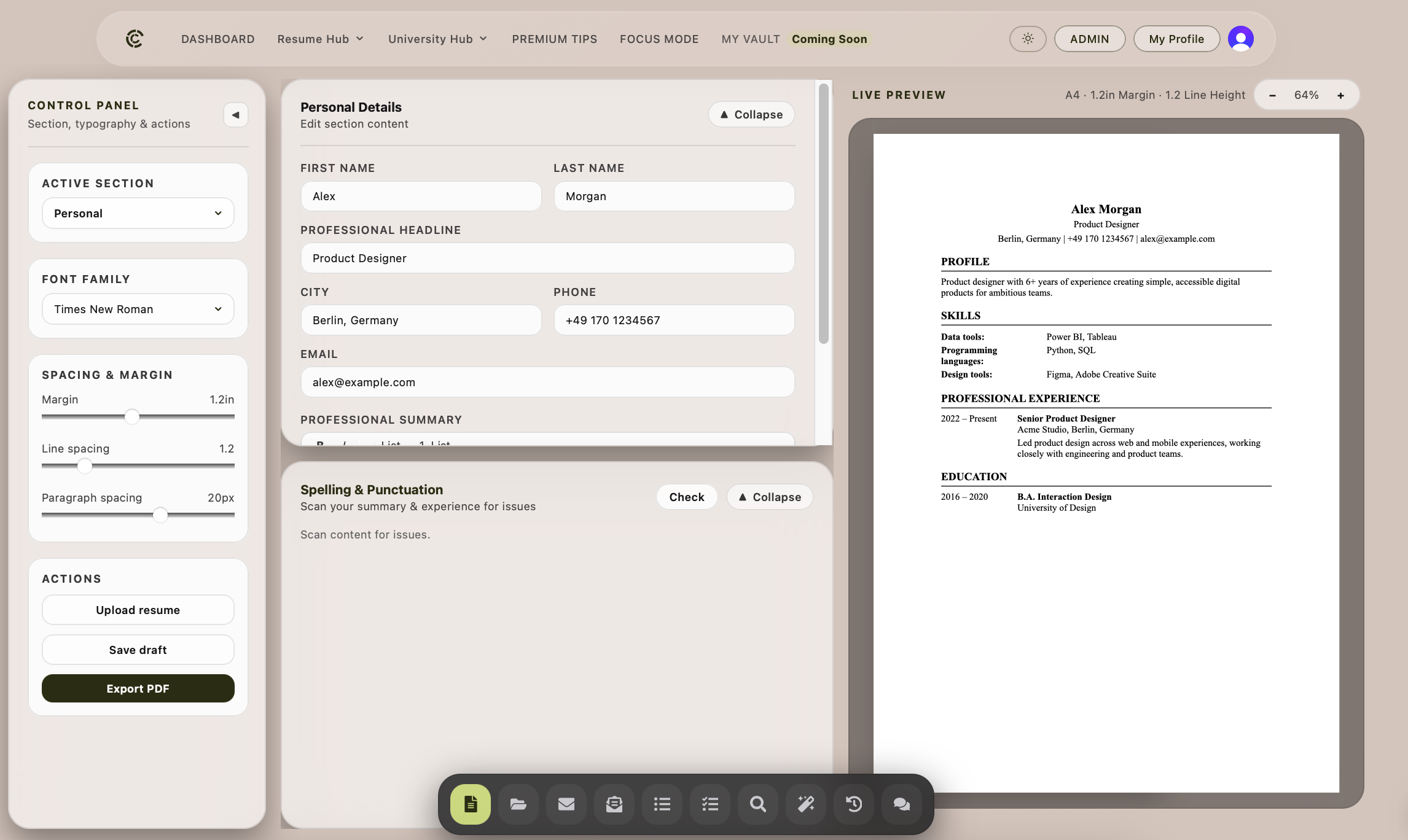The height and width of the screenshot is (840, 1408).
Task: Open the resume document tool in dock
Action: point(471,804)
